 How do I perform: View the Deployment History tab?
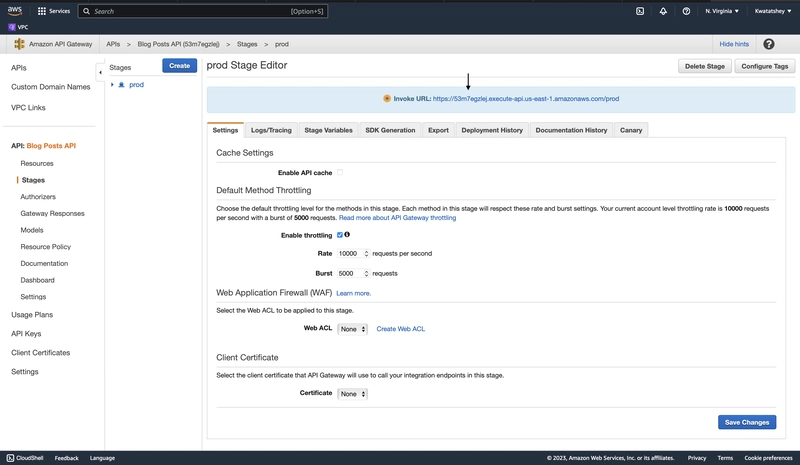point(492,130)
